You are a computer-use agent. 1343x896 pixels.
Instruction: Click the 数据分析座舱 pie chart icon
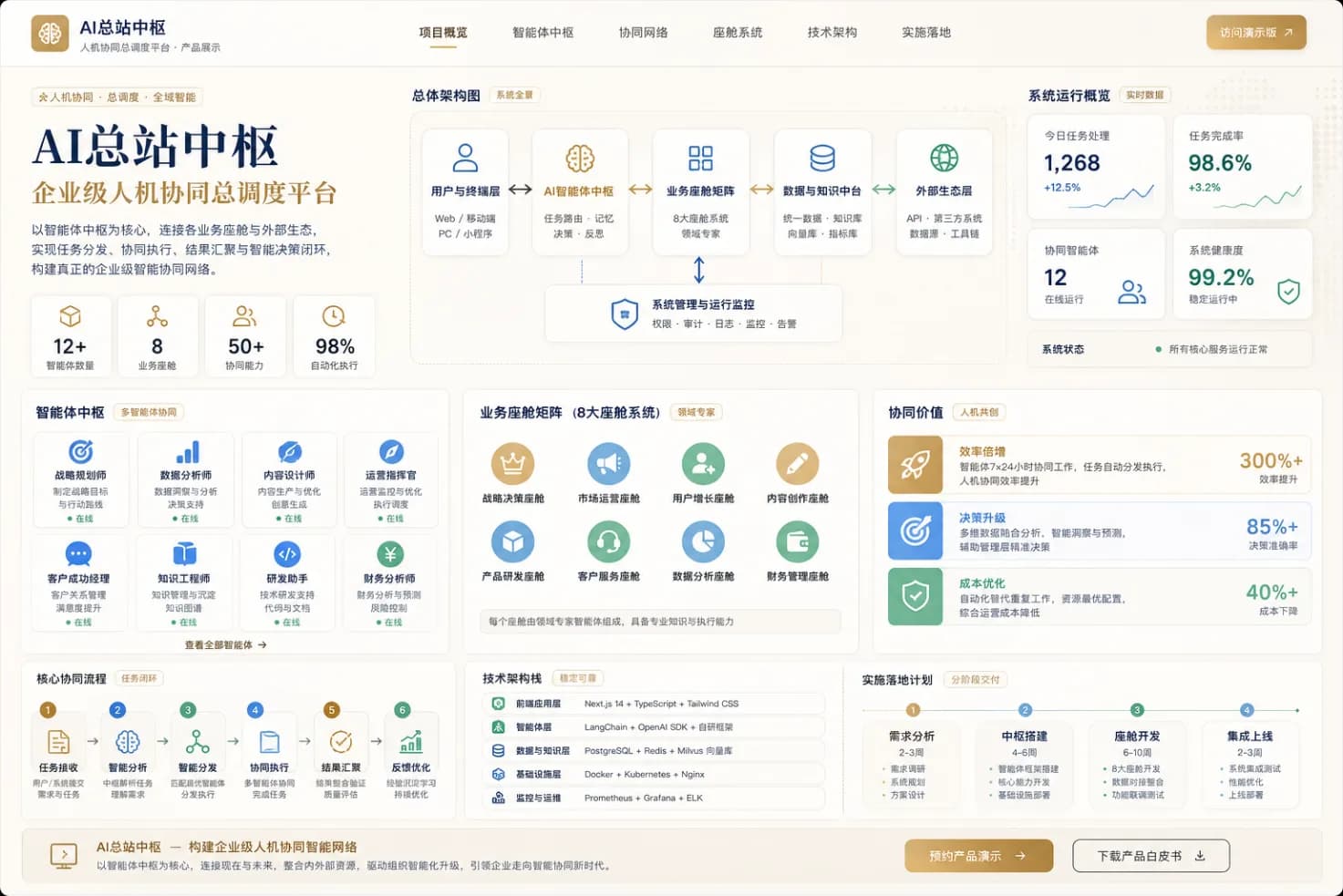(703, 542)
